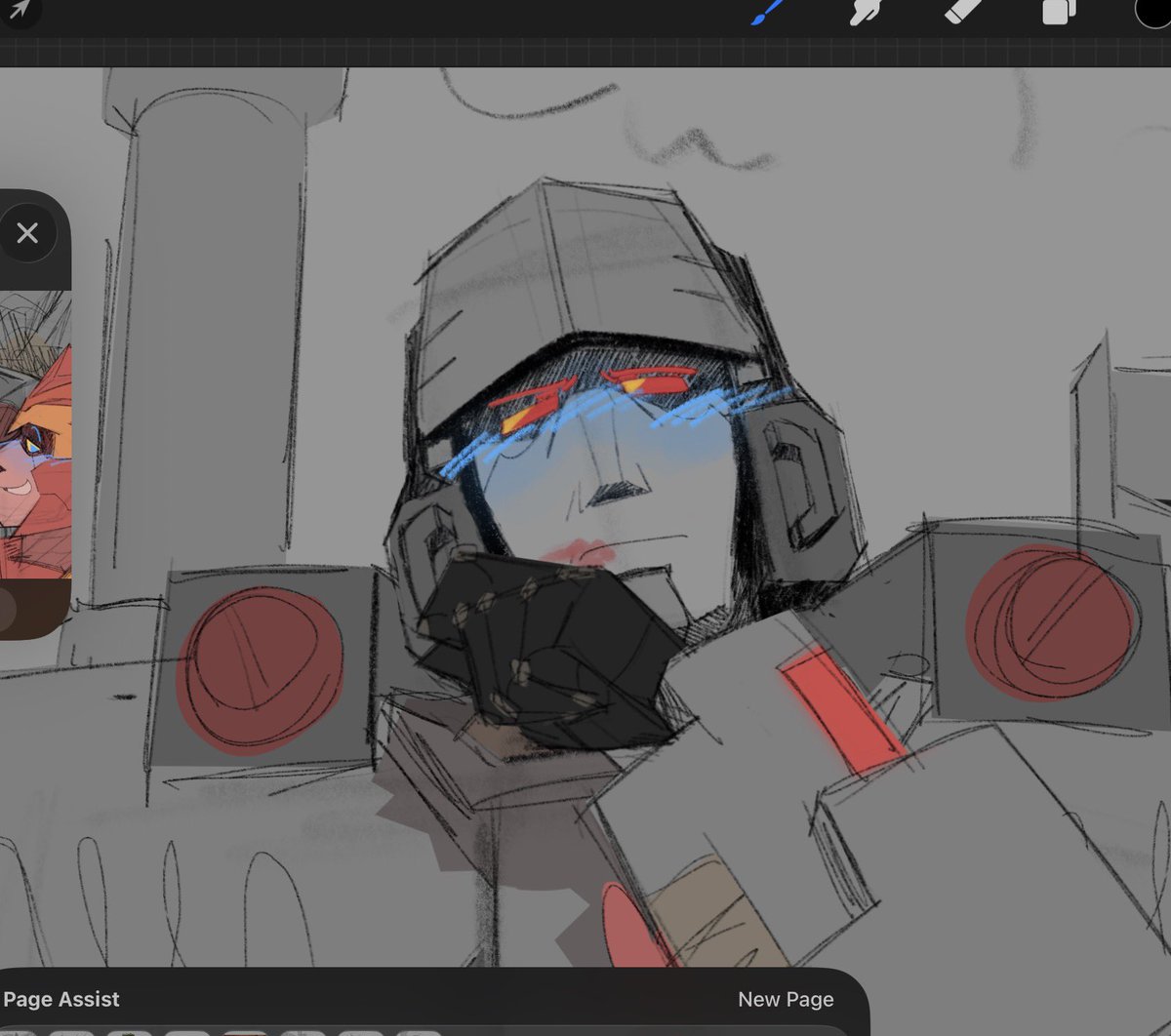Select the Eraser tool
Screen dimensions: 1171x1036
(x=962, y=12)
